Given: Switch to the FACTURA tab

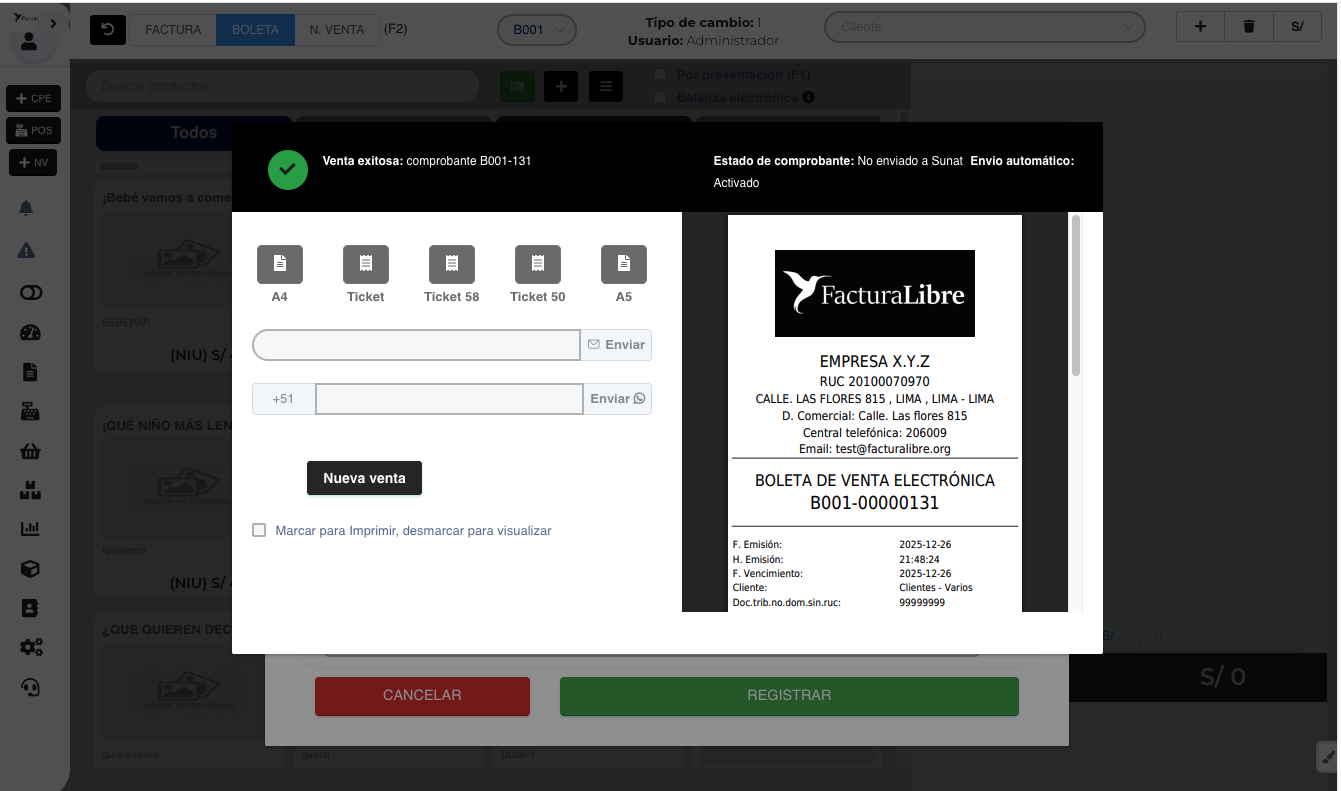Looking at the screenshot, I should point(173,30).
